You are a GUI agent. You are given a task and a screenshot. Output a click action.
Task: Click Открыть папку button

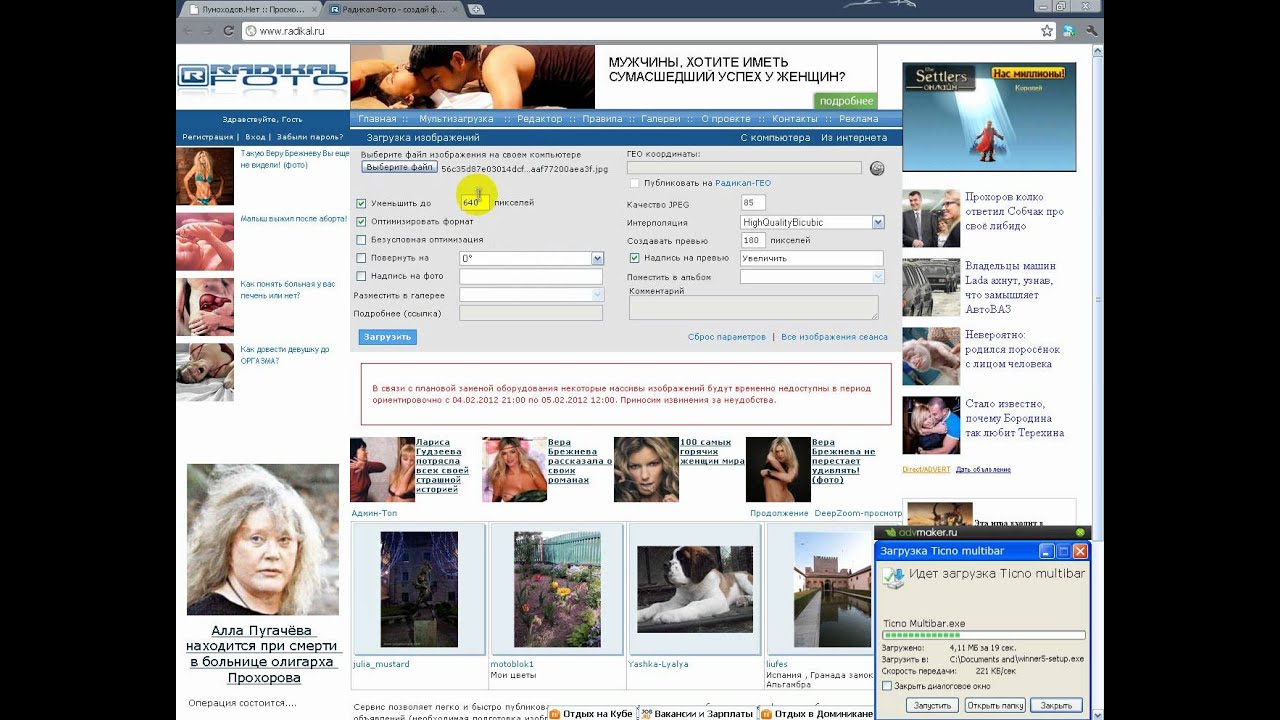(x=994, y=705)
